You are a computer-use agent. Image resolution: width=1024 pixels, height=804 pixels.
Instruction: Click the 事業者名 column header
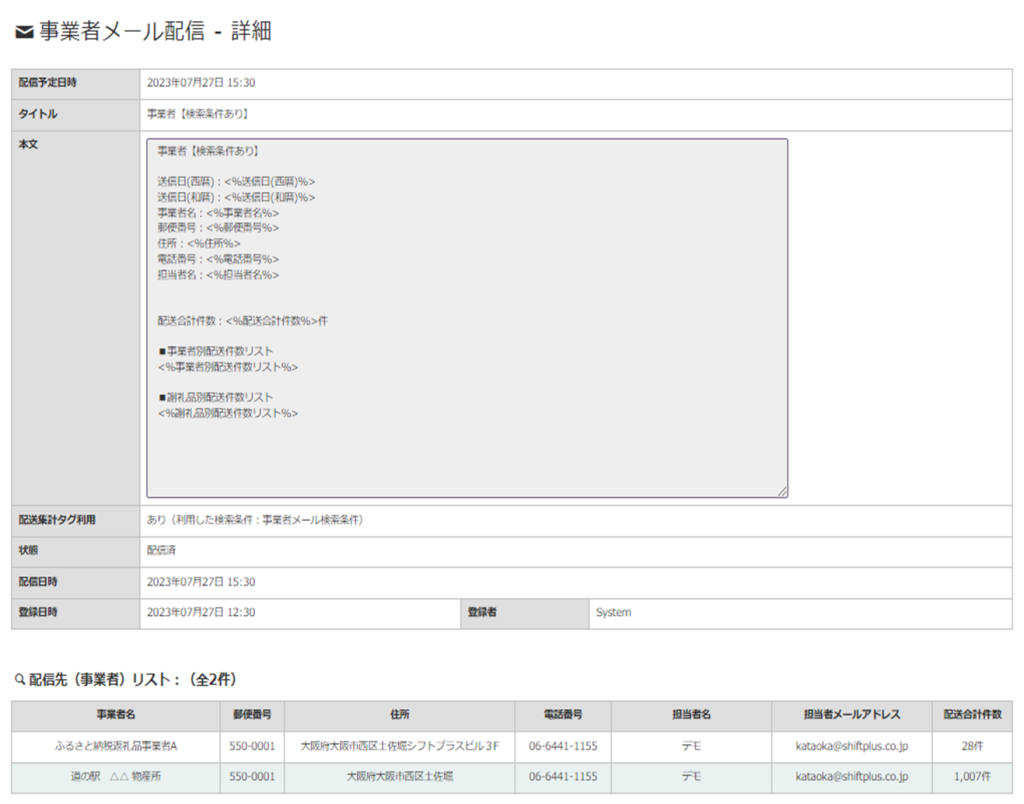click(x=115, y=715)
